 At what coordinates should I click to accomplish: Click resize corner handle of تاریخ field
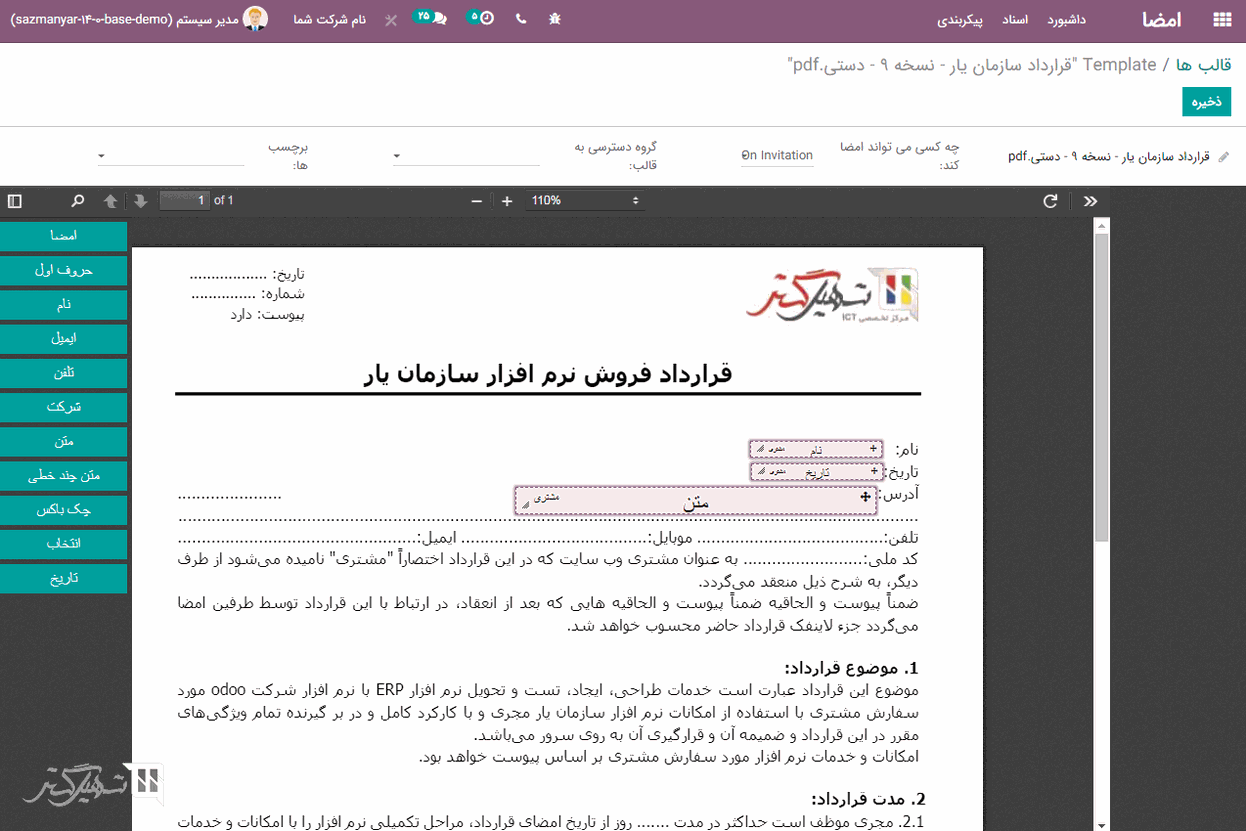(760, 472)
